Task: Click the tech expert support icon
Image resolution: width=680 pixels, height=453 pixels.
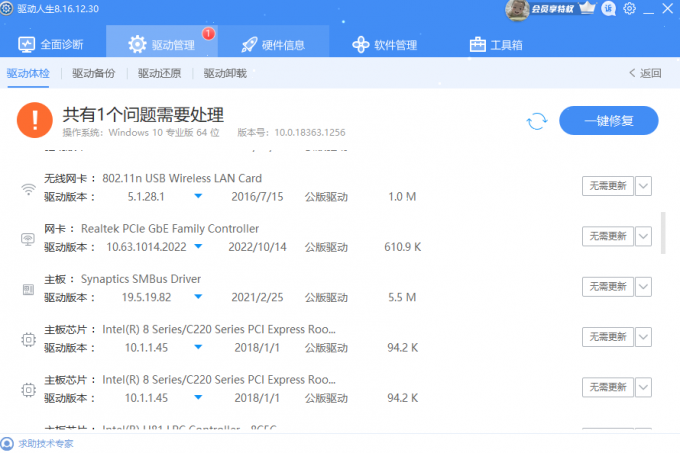Action: click(7, 443)
